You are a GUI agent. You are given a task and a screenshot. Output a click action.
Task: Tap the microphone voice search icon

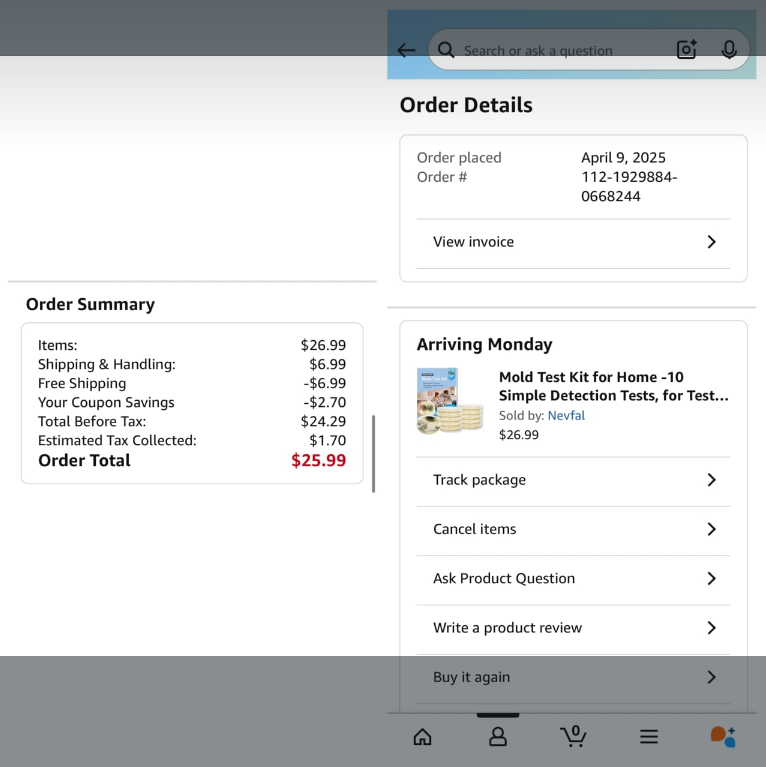point(729,50)
